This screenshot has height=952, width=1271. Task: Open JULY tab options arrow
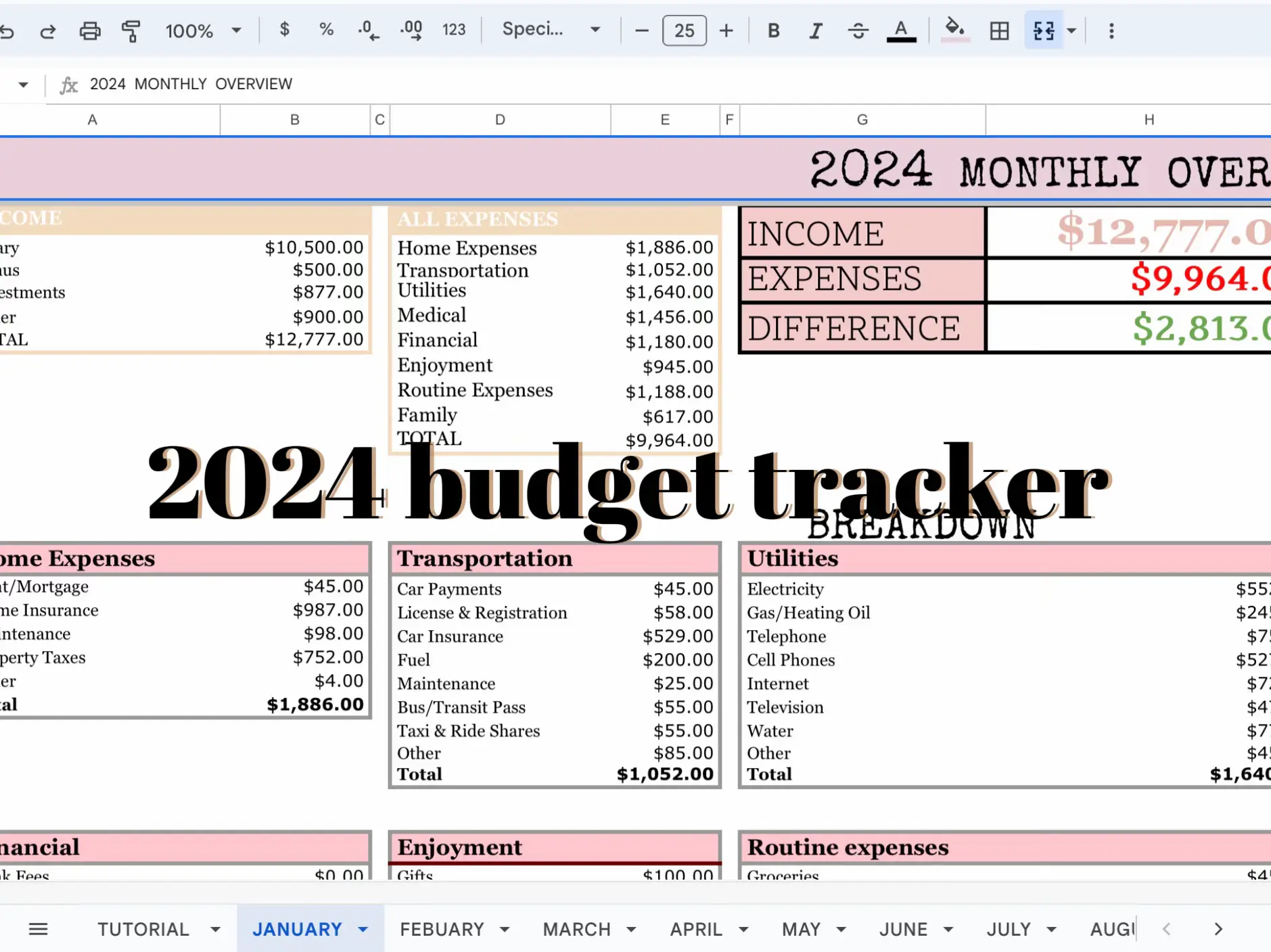tap(1052, 930)
